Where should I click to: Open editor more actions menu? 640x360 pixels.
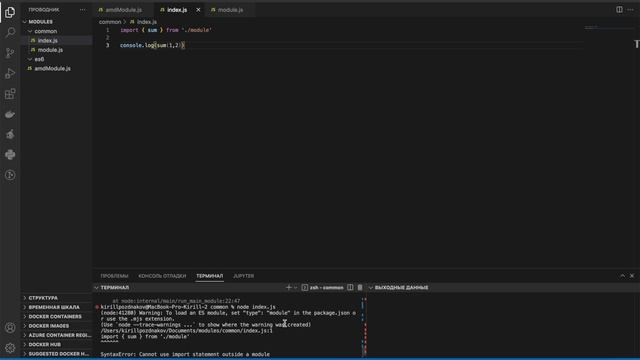(x=631, y=9)
